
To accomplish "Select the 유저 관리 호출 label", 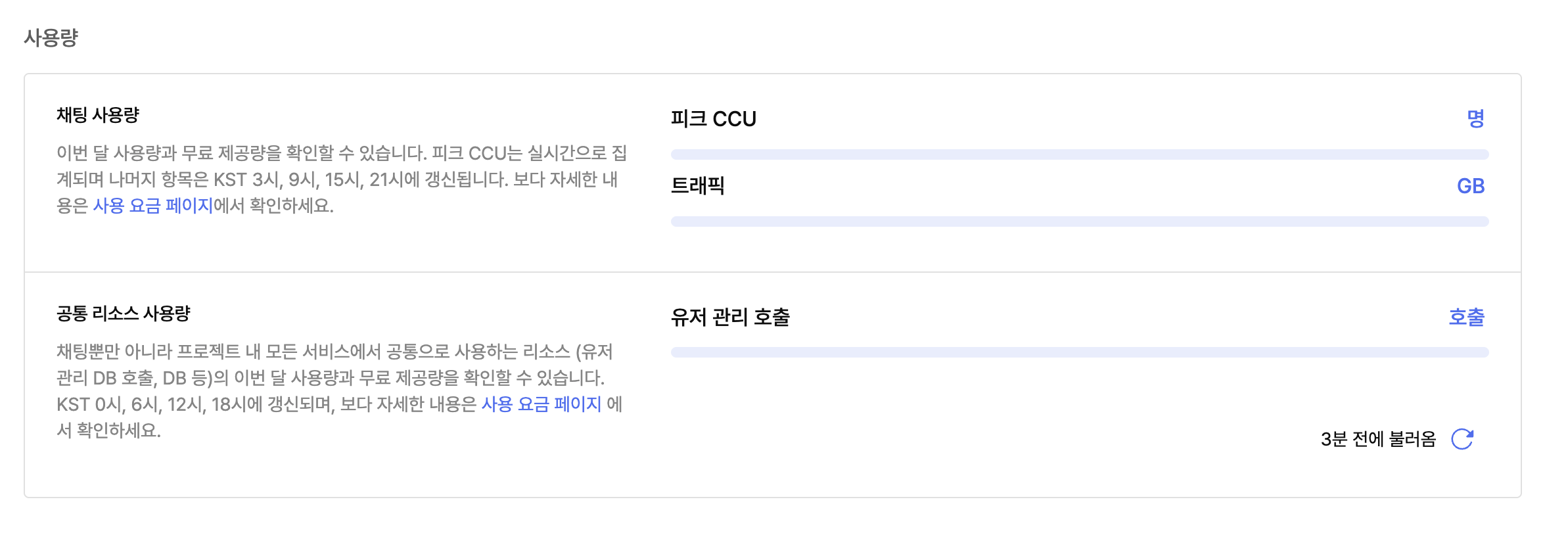I will tap(729, 317).
